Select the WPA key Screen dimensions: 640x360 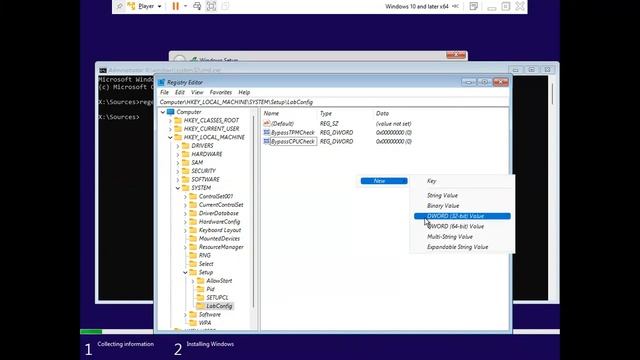[205, 323]
